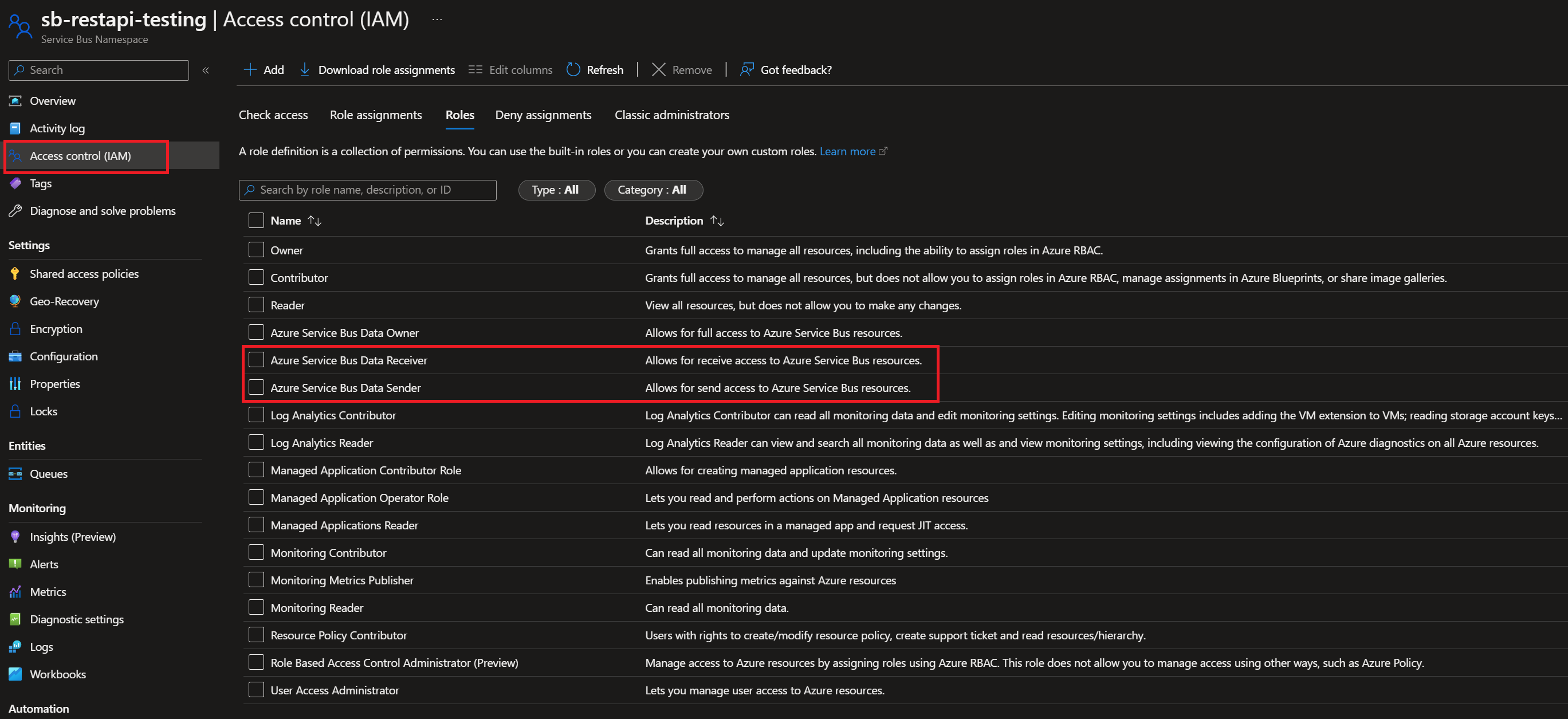The image size is (1568, 719).
Task: Click the Download role assignments icon
Action: pyautogui.click(x=304, y=69)
